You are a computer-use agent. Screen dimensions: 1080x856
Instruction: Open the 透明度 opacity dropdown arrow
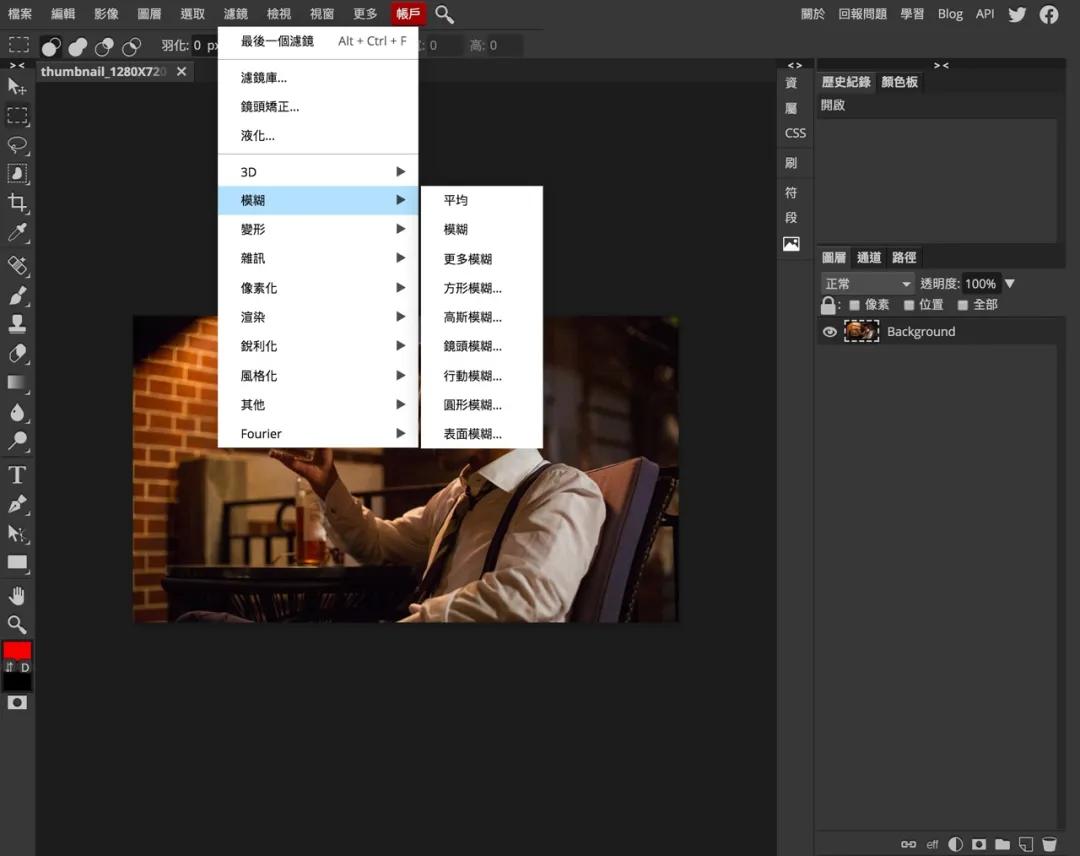1010,283
